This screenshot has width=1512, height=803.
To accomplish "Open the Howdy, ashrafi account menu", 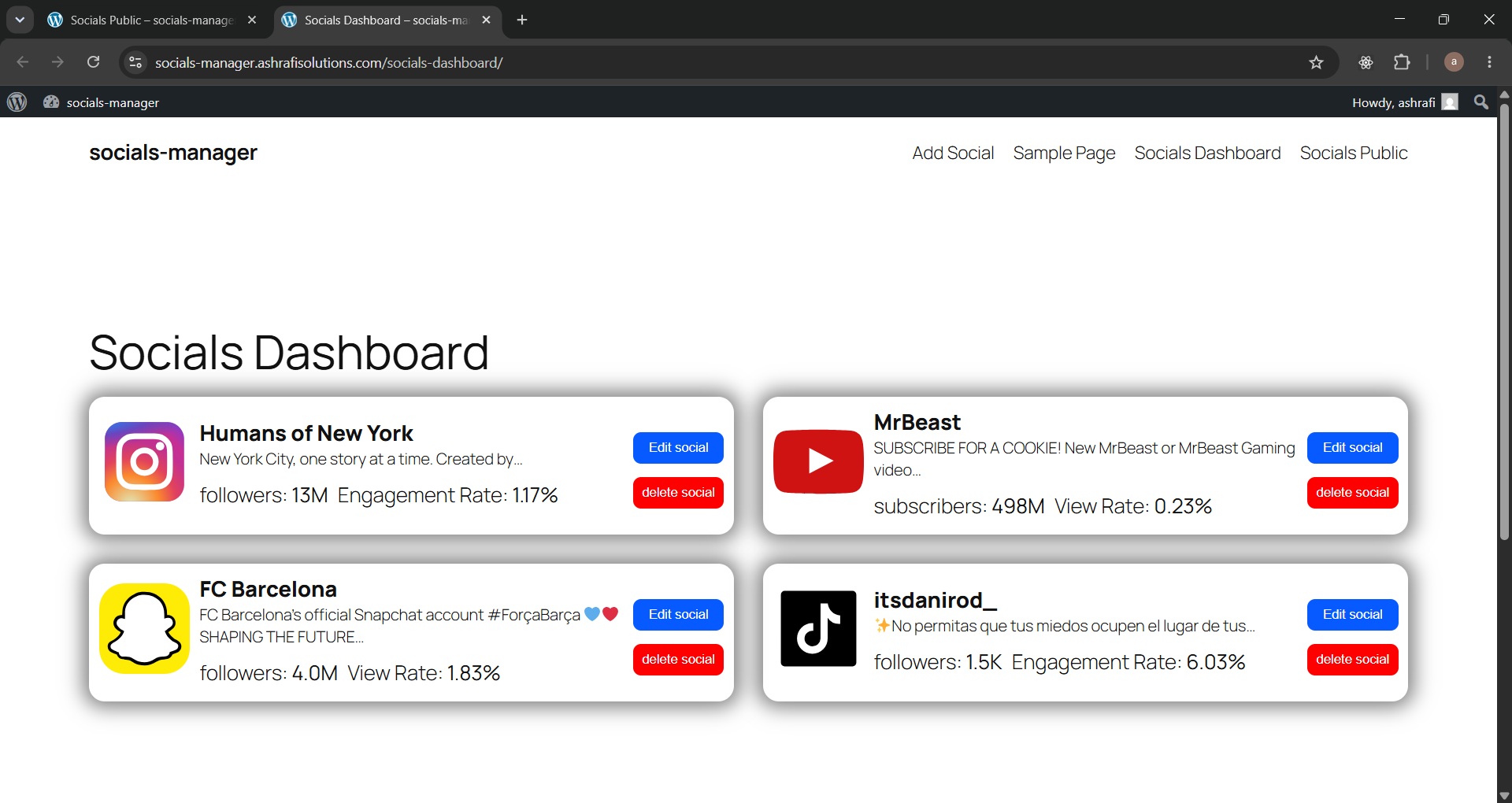I will click(x=1405, y=102).
